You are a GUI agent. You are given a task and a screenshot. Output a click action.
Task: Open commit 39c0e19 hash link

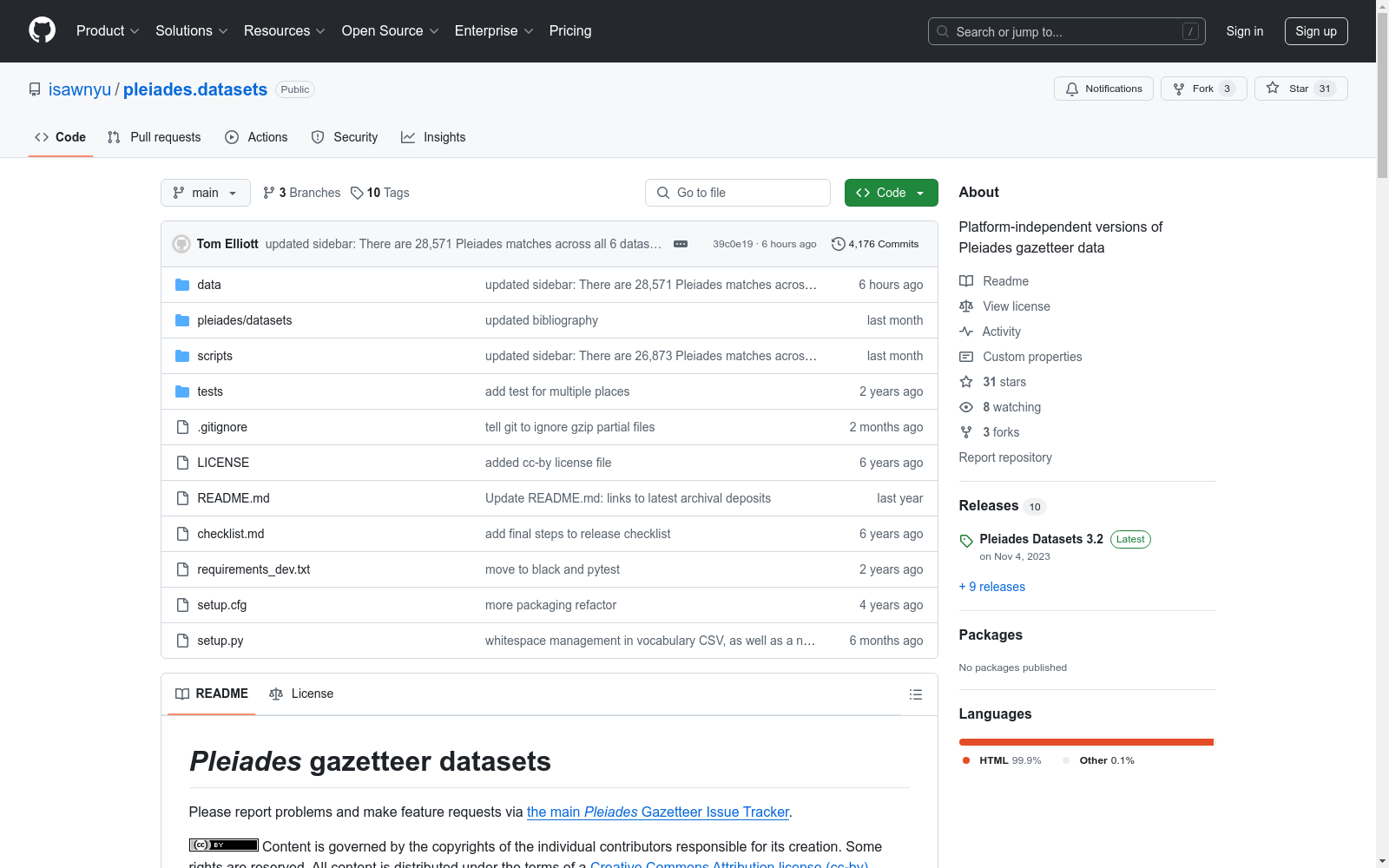tap(733, 244)
